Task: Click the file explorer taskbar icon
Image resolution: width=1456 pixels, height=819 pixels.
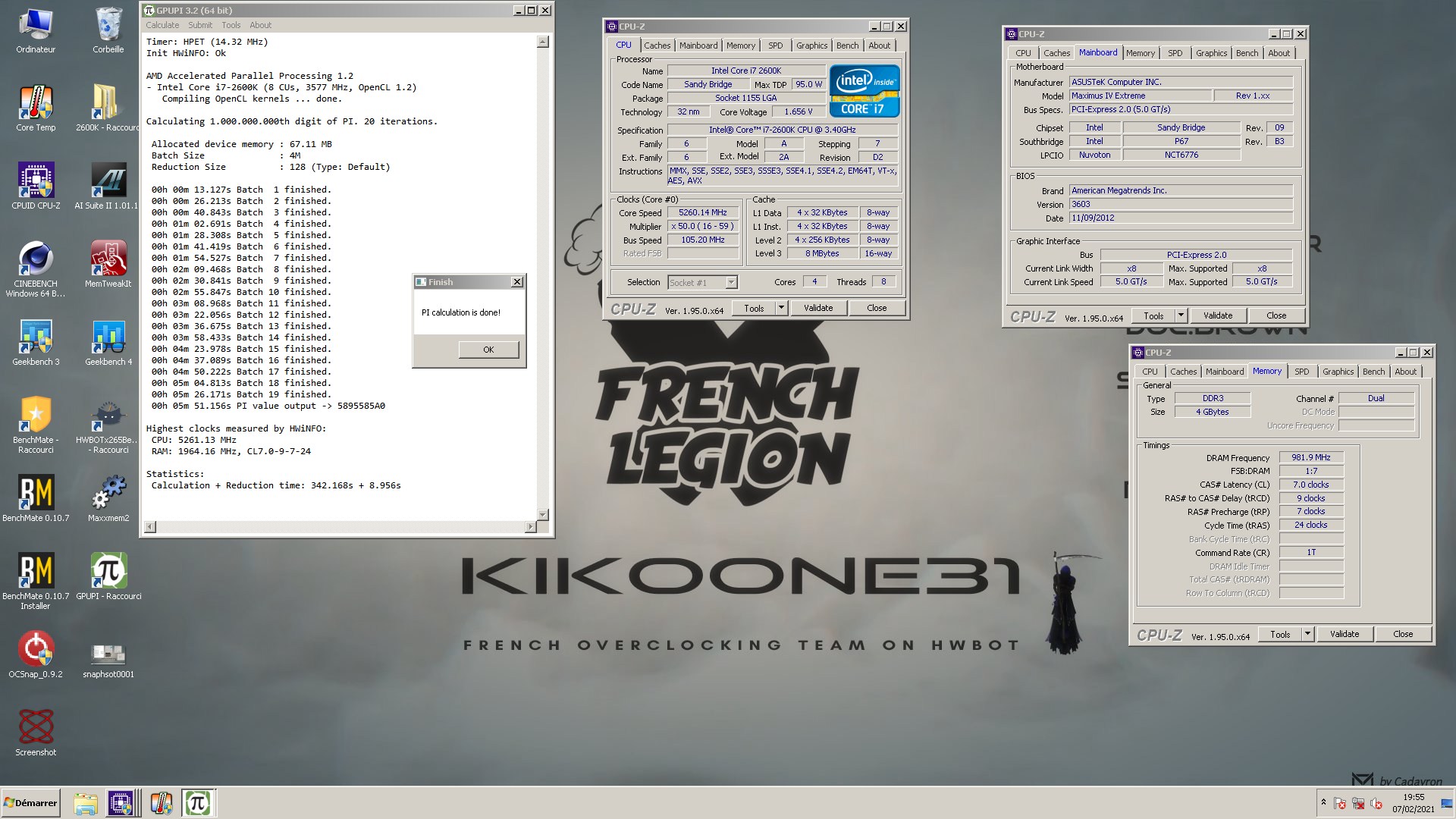Action: (x=86, y=803)
